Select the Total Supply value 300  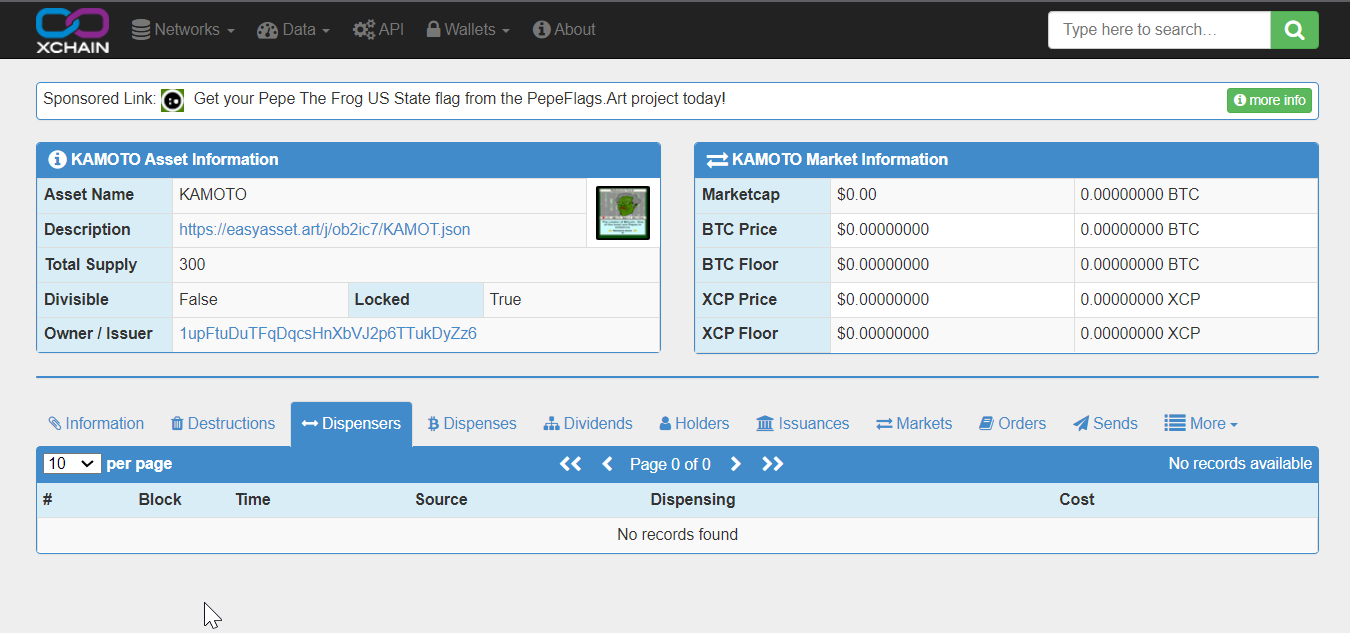click(x=192, y=265)
